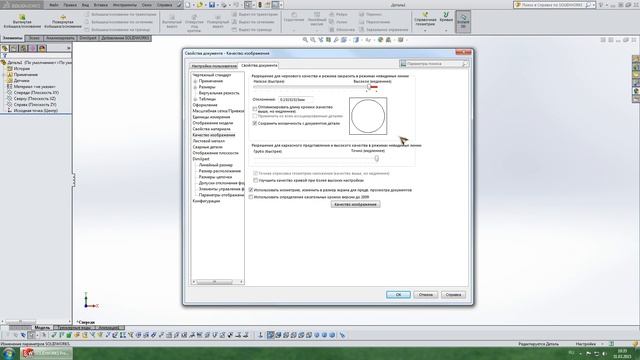
Task: Click the Повернутая бобышка/основание revolve icon
Action: pos(63,17)
